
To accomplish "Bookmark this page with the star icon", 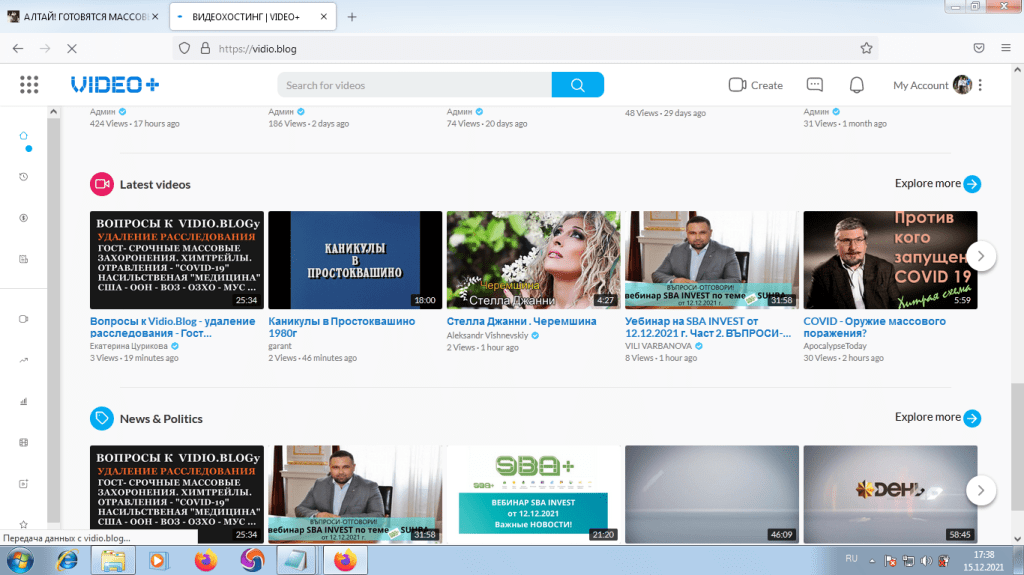I will coord(866,48).
